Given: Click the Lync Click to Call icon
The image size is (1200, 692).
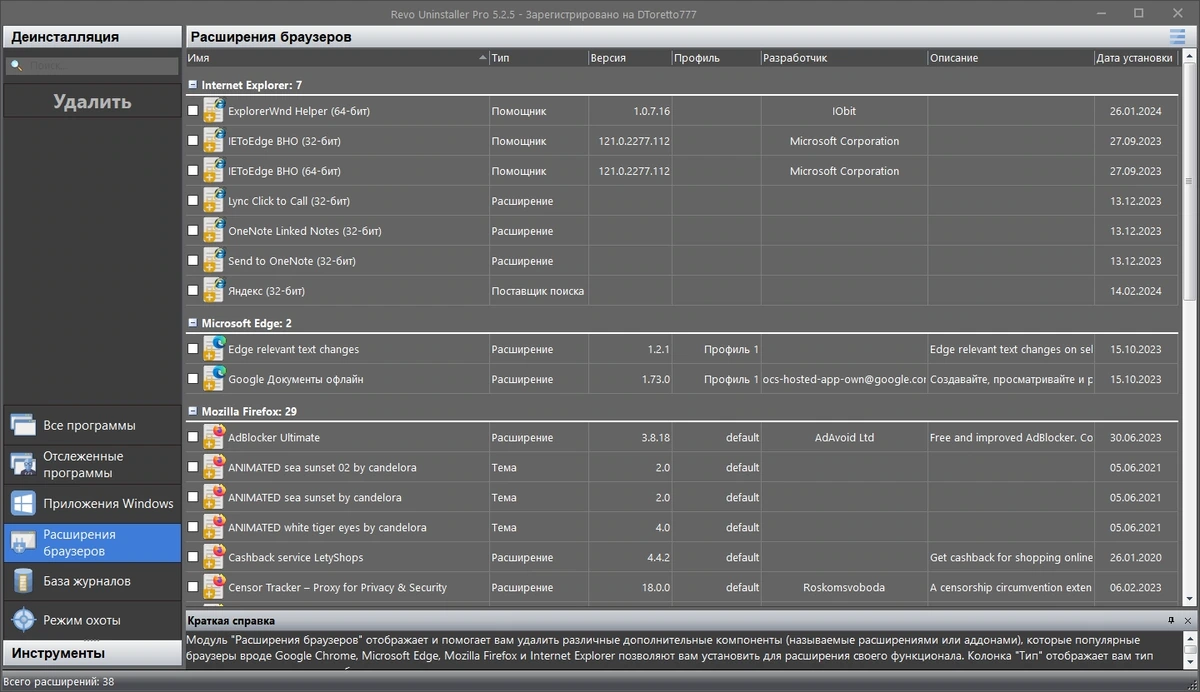Looking at the screenshot, I should click(x=214, y=201).
